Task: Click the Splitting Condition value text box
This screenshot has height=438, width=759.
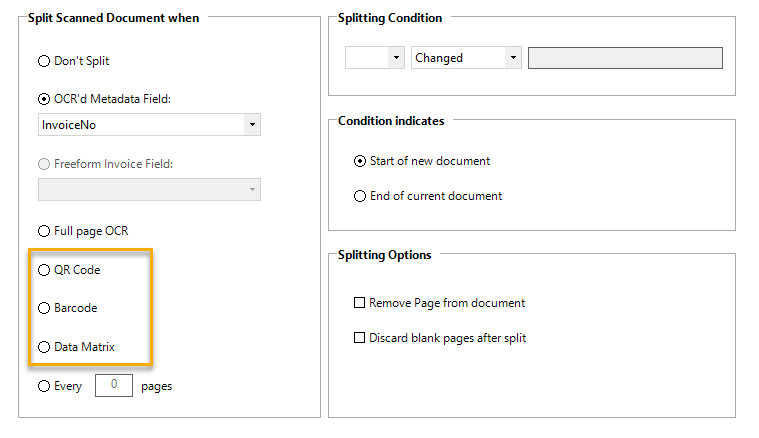Action: click(x=625, y=58)
